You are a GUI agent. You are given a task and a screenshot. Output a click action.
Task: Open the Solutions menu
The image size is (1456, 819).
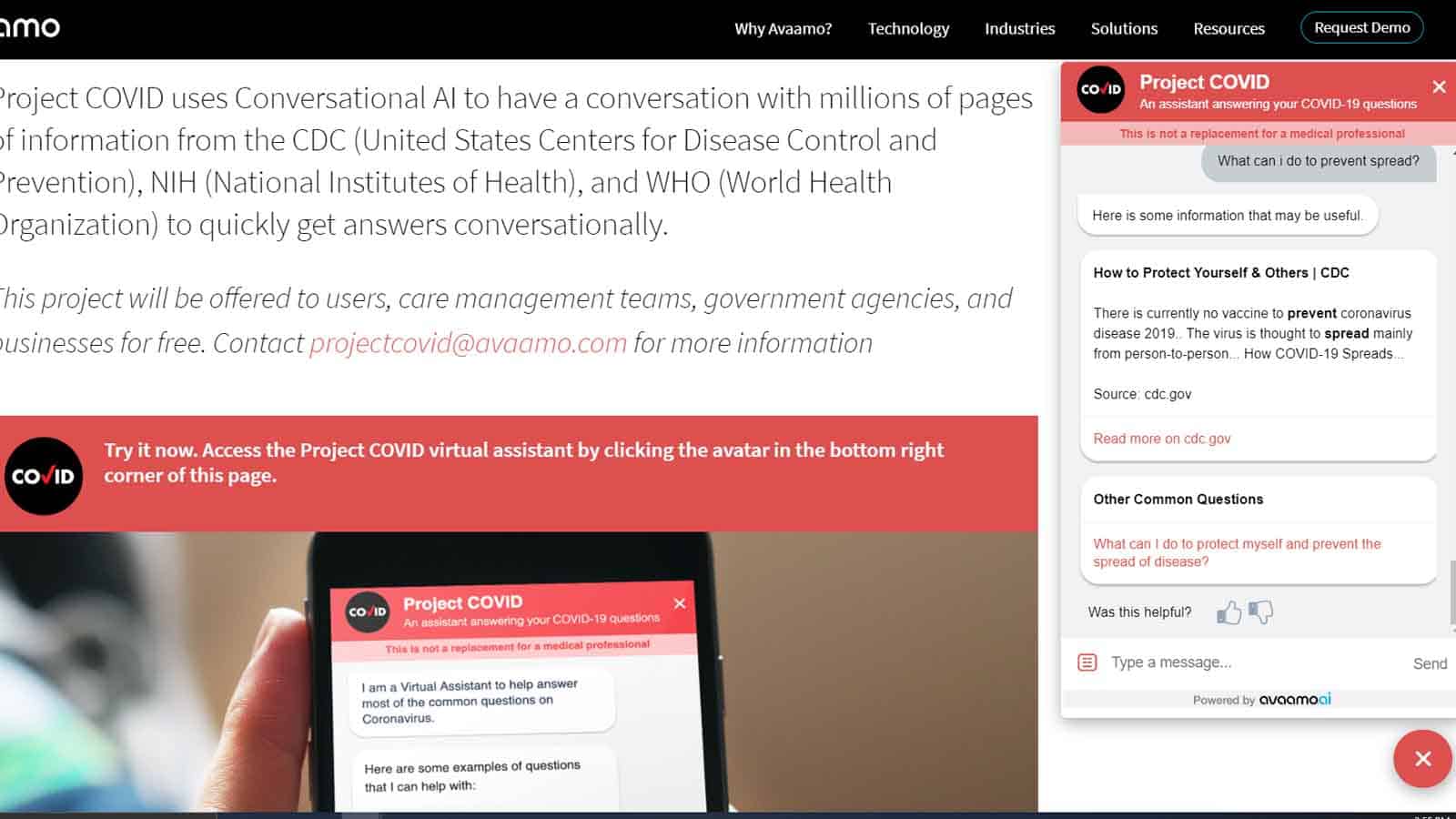pyautogui.click(x=1125, y=28)
